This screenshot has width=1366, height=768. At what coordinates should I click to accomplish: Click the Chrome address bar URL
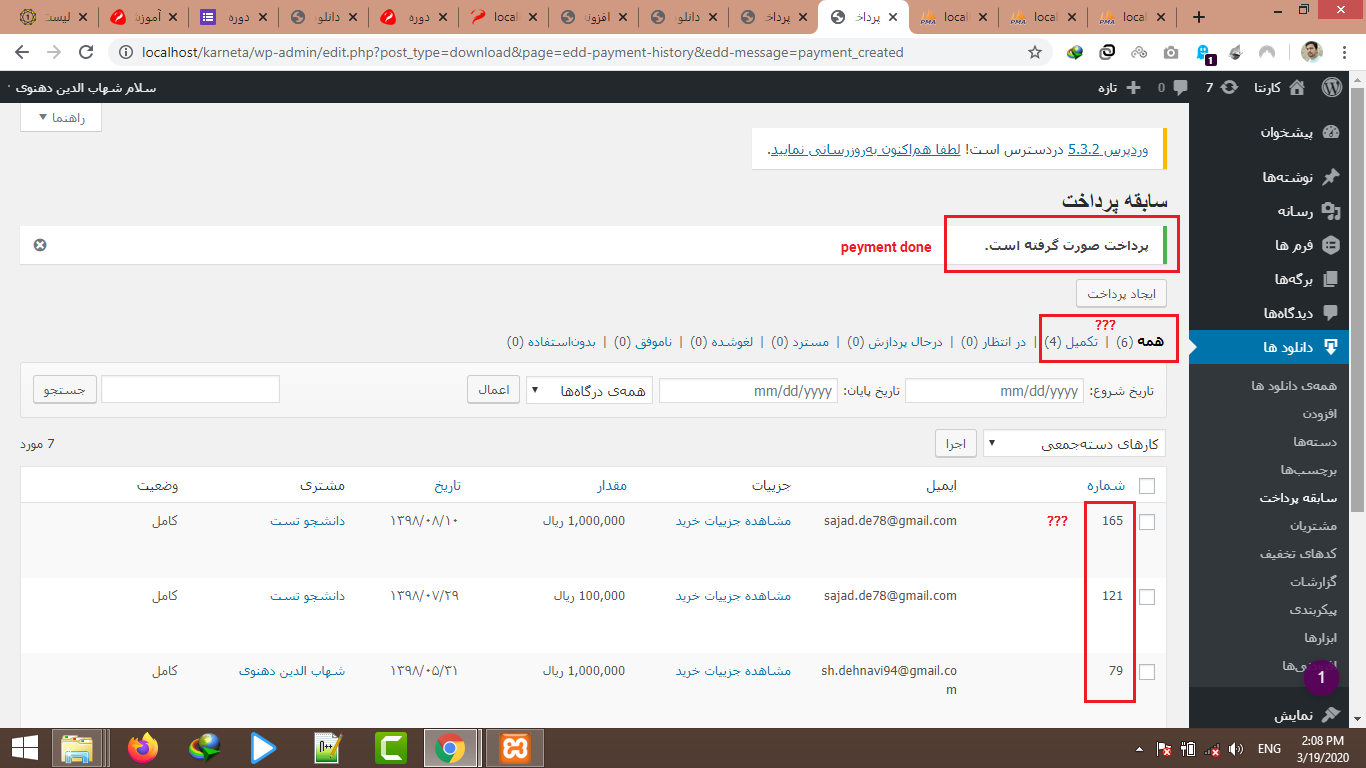point(525,52)
